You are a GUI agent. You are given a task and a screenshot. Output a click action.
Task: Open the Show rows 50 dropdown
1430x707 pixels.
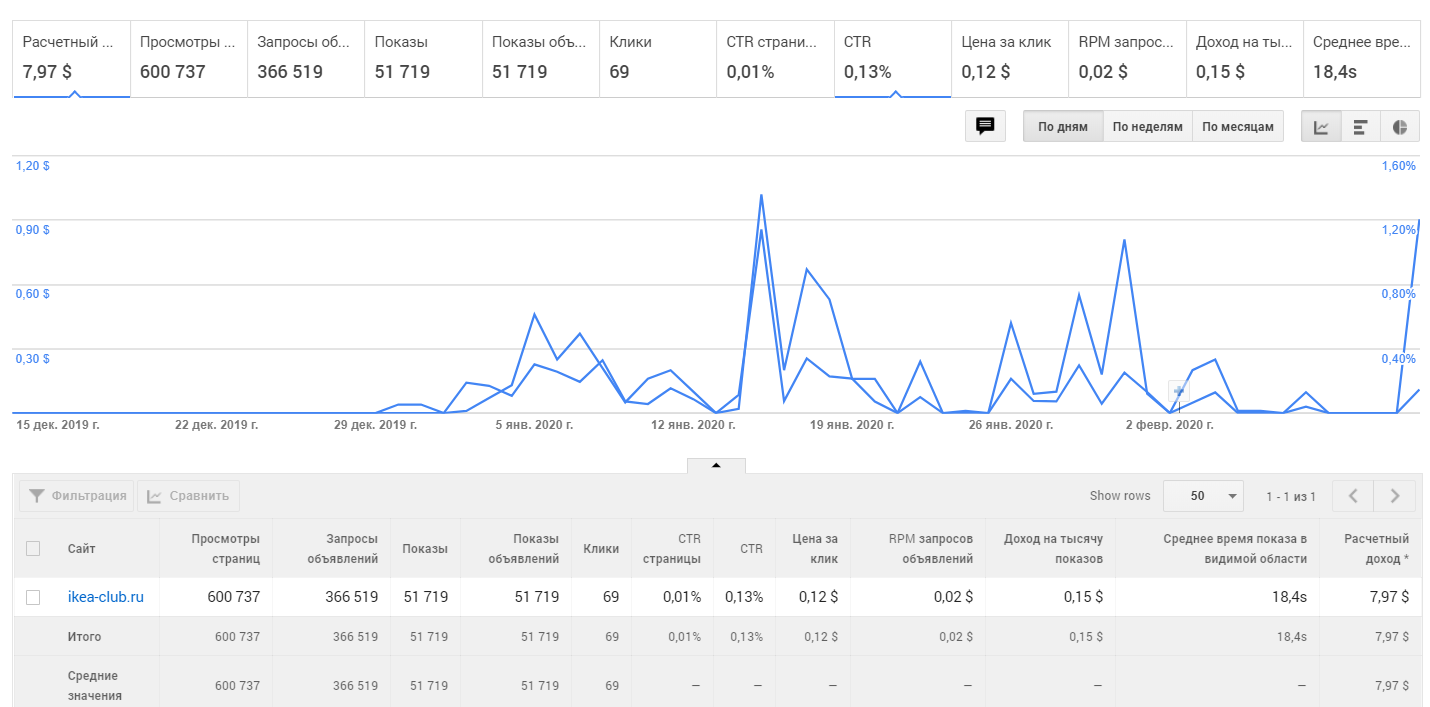point(1202,495)
